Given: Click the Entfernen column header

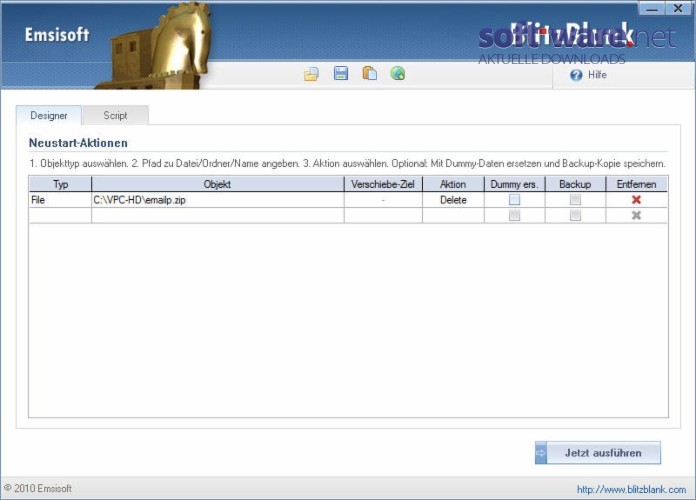Looking at the screenshot, I should pyautogui.click(x=637, y=184).
